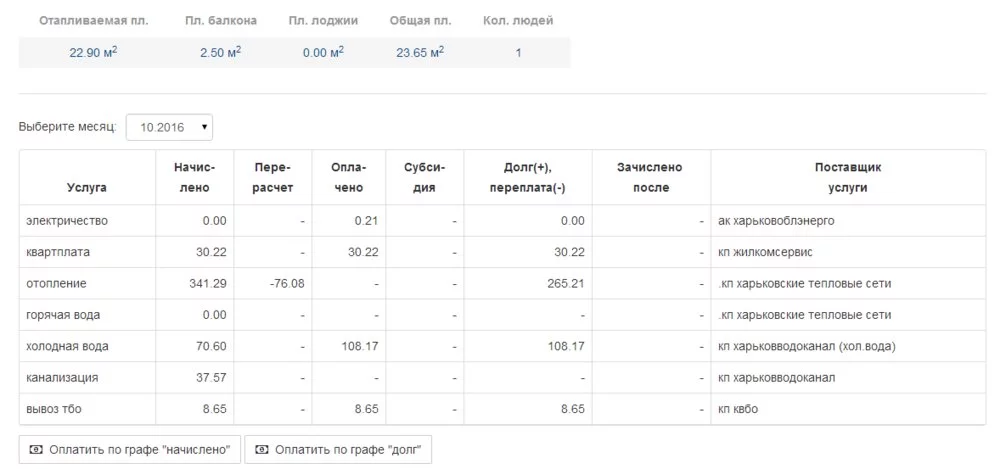Select the 'электричество' service row

click(67, 220)
